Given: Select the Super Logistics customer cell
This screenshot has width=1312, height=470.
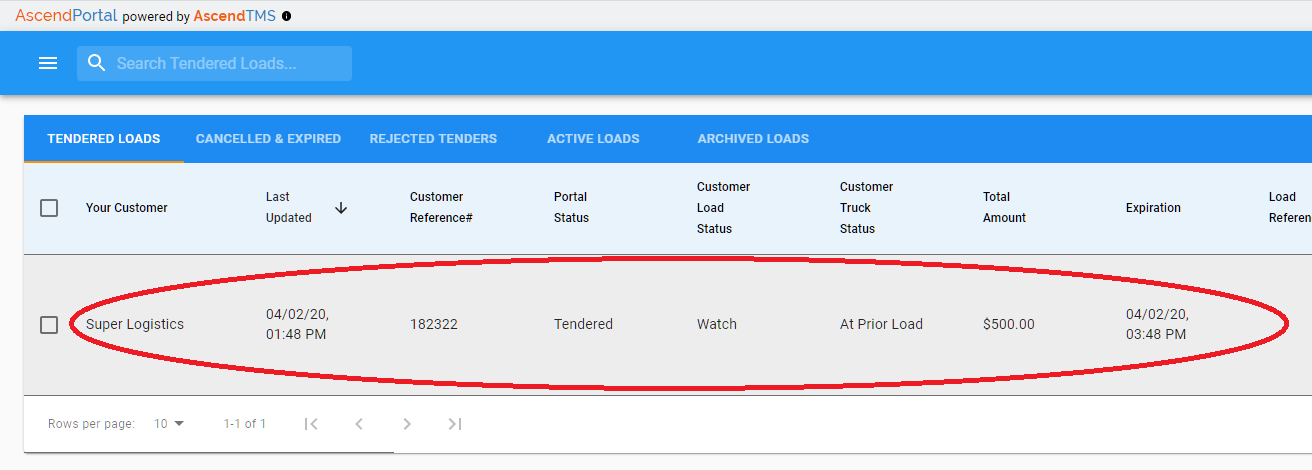Looking at the screenshot, I should click(135, 324).
